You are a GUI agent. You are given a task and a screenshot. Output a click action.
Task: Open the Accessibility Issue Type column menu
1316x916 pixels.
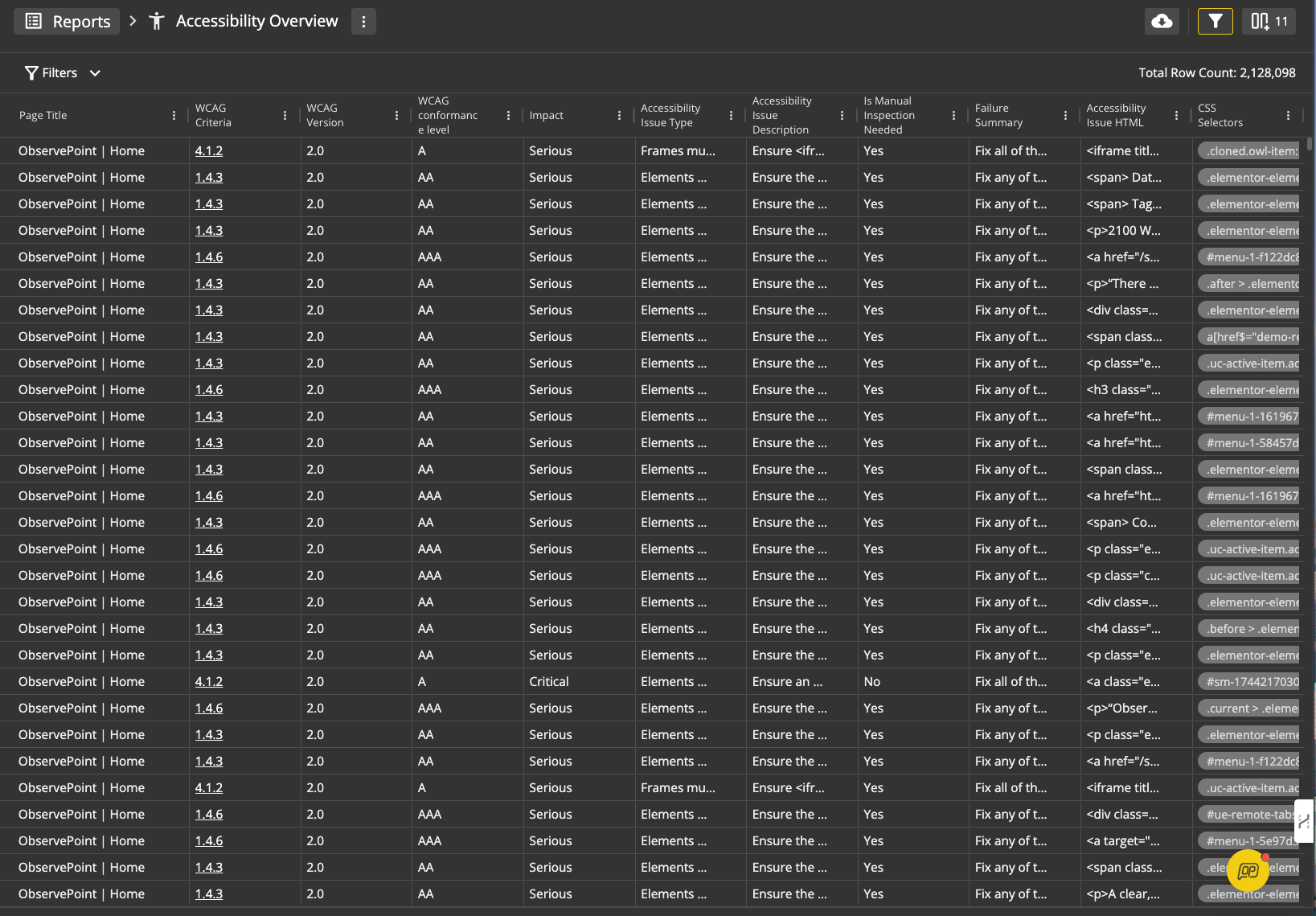point(731,116)
